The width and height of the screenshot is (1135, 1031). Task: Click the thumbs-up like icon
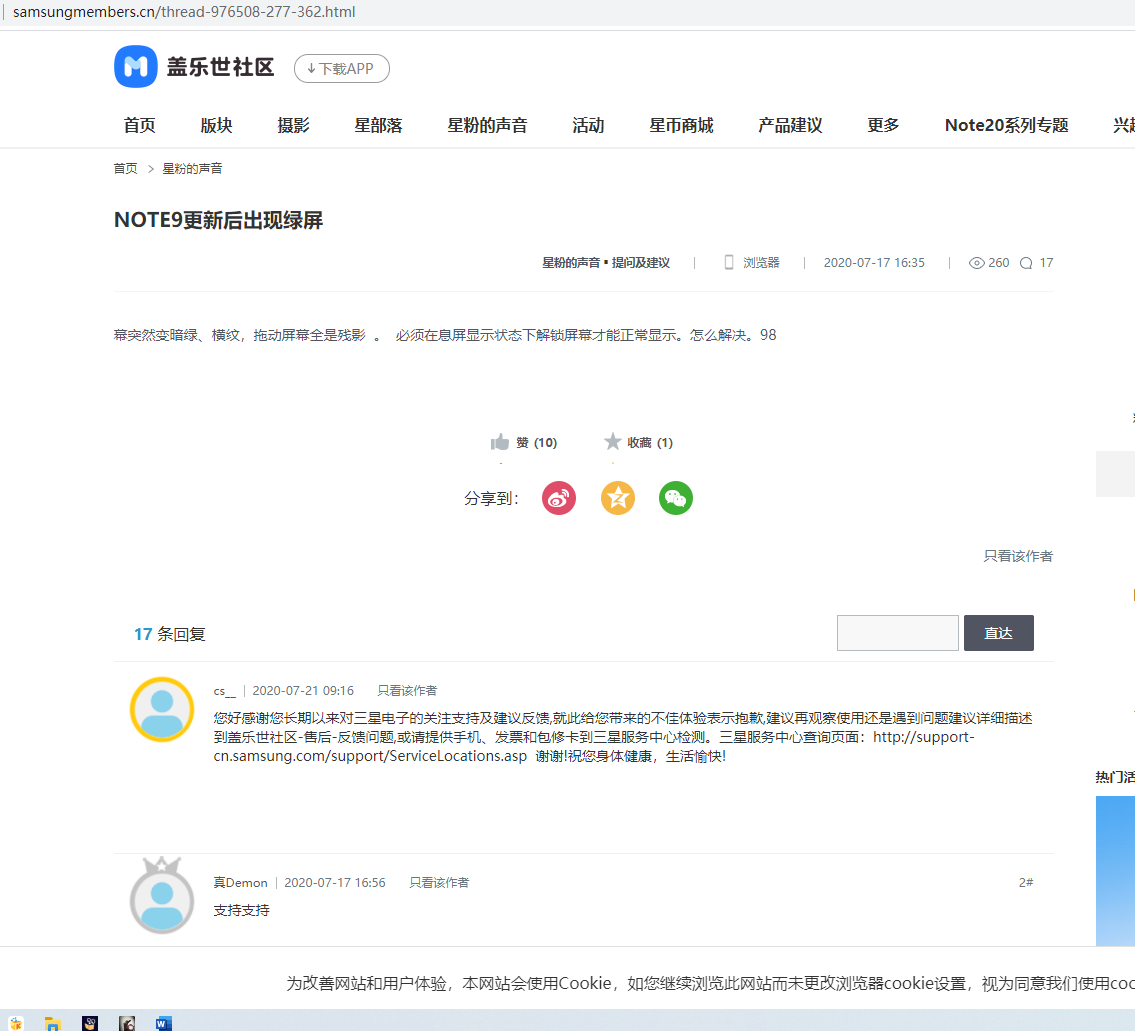[x=499, y=442]
